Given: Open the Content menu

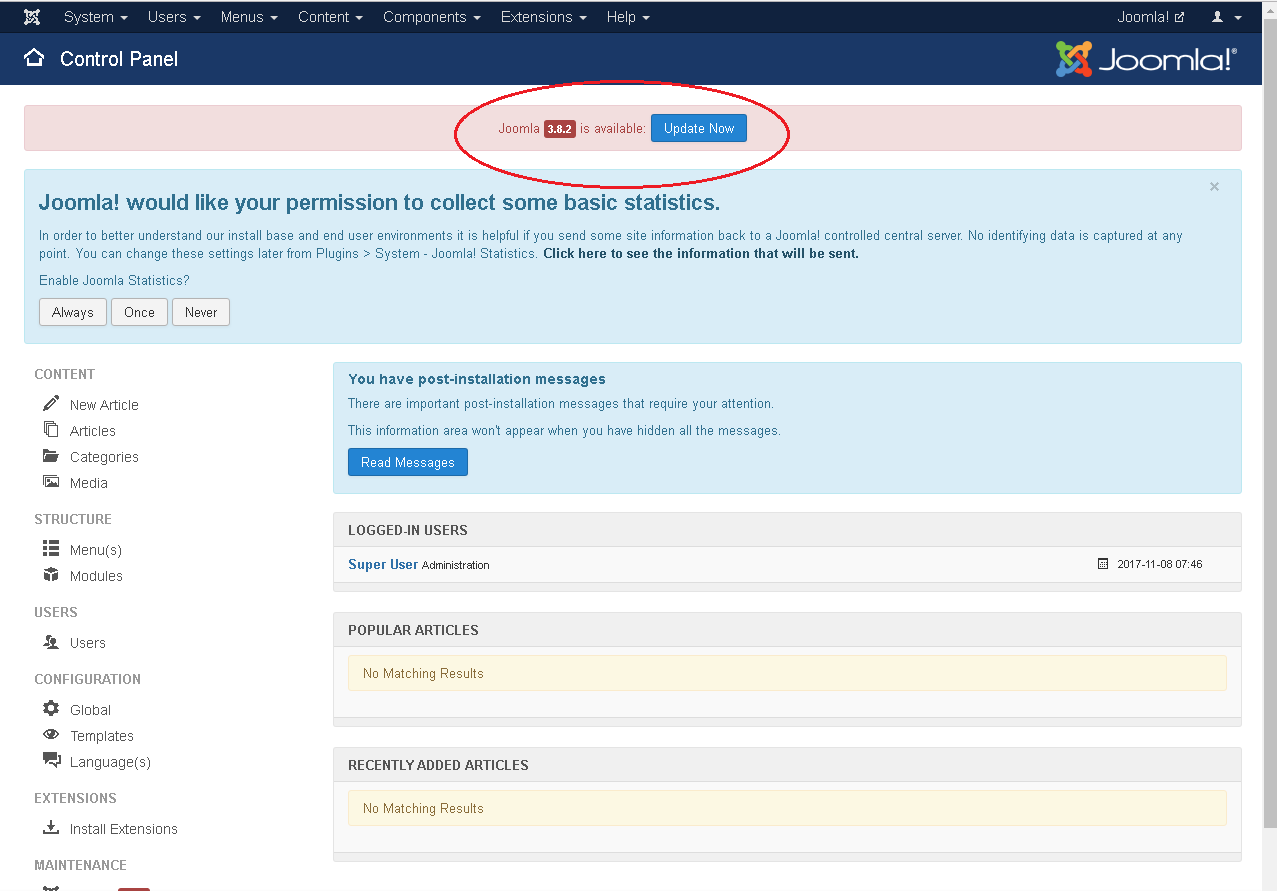Looking at the screenshot, I should click(330, 17).
